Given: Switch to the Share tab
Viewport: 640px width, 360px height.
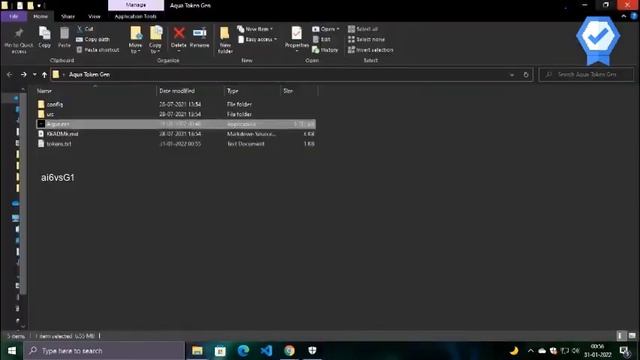Looking at the screenshot, I should 68,16.
